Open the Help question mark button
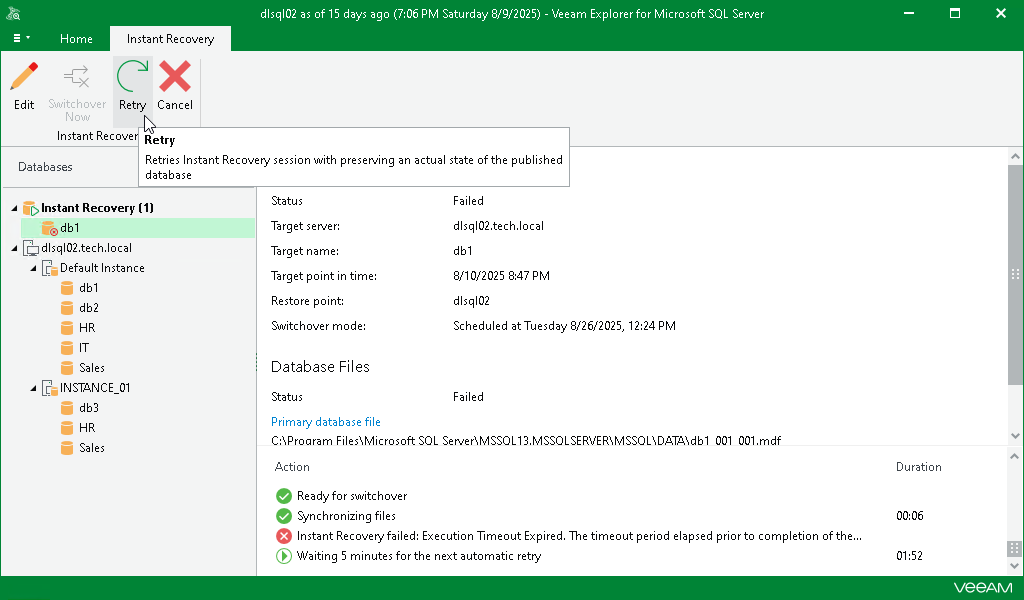Screen dimensions: 1024x600 click(1010, 39)
